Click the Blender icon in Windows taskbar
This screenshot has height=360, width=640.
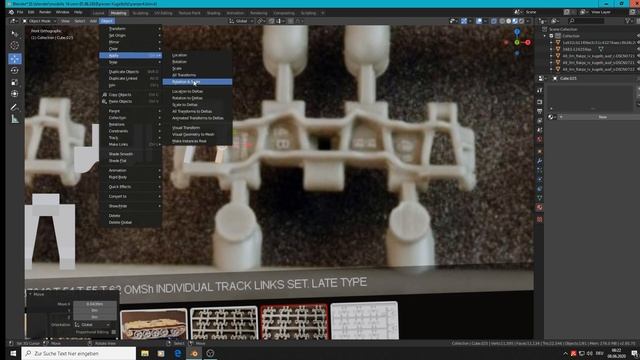(194, 353)
